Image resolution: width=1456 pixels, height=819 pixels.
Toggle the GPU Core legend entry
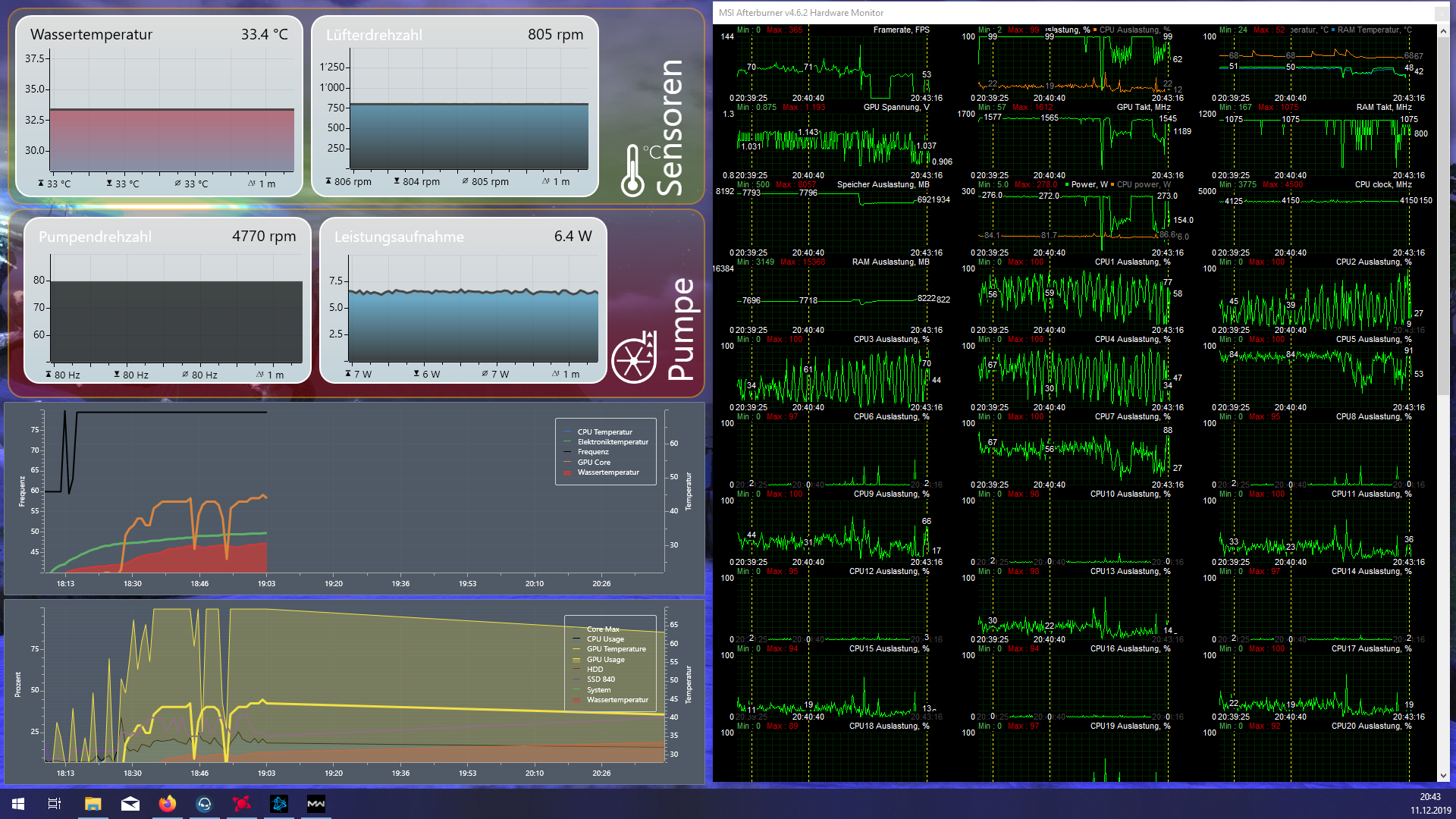coord(593,463)
